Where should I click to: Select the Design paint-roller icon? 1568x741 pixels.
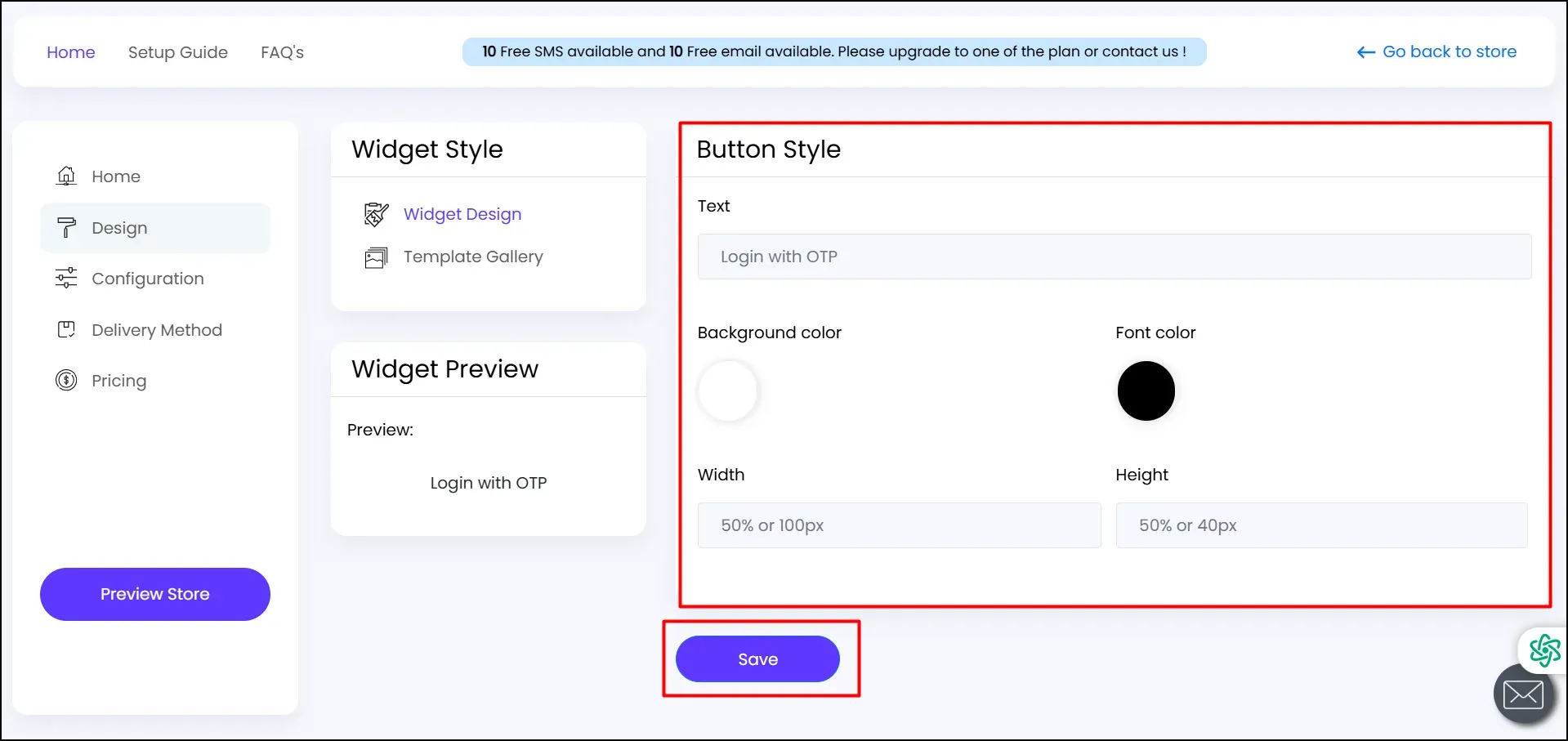coord(65,227)
